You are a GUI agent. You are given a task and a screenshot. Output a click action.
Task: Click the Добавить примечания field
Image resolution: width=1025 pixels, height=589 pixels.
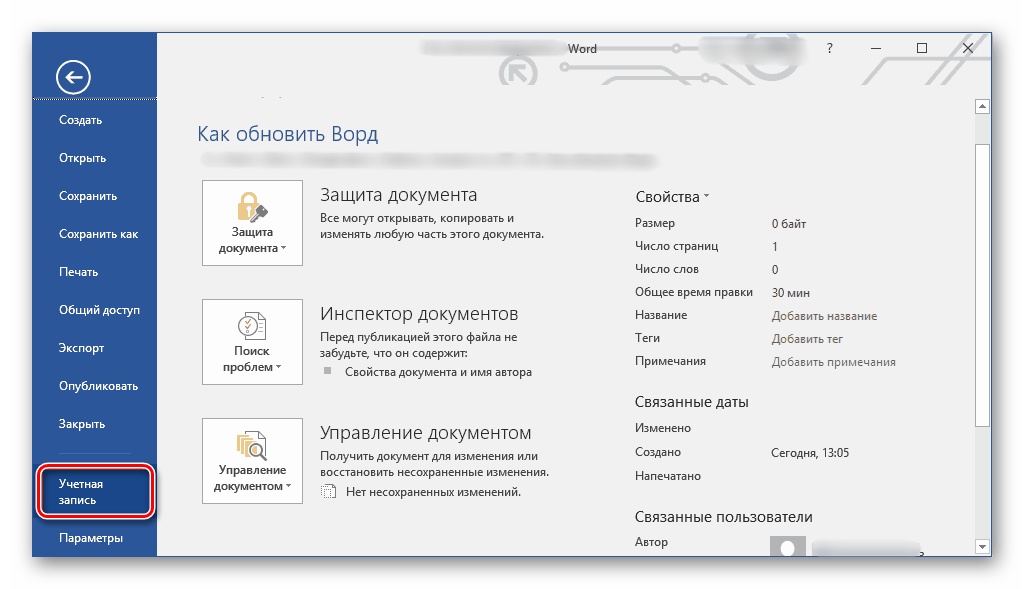(x=833, y=362)
